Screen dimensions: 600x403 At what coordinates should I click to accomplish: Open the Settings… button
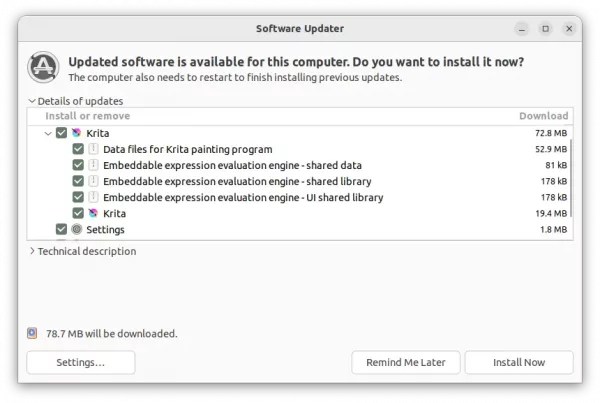coord(81,362)
